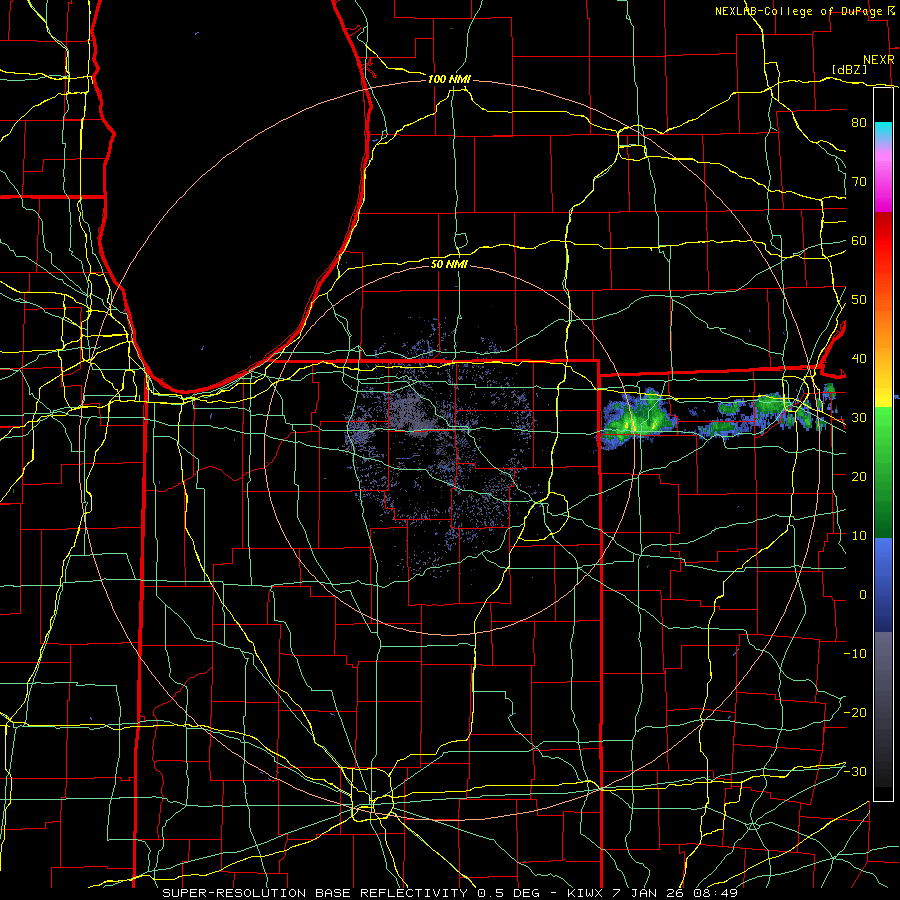900x900 pixels.
Task: Click the 30 dBZ label on the scale
Action: [859, 418]
